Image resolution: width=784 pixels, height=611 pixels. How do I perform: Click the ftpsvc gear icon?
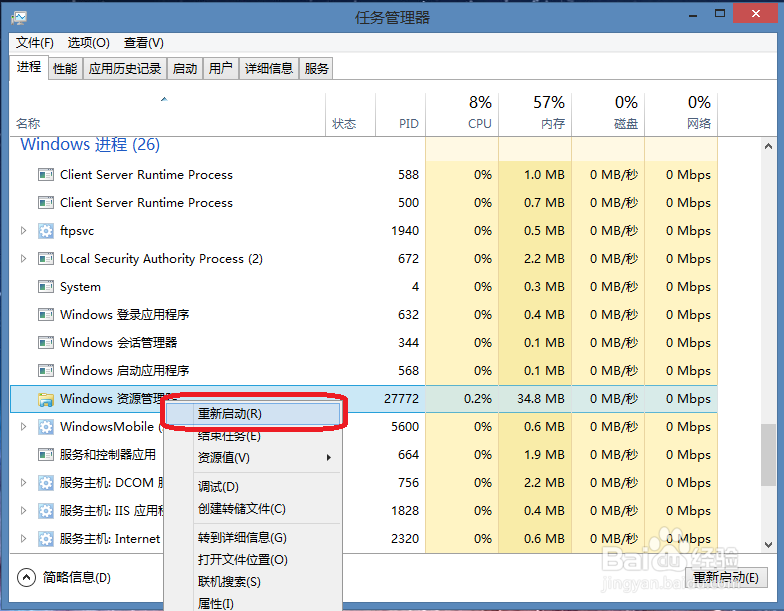tap(46, 230)
